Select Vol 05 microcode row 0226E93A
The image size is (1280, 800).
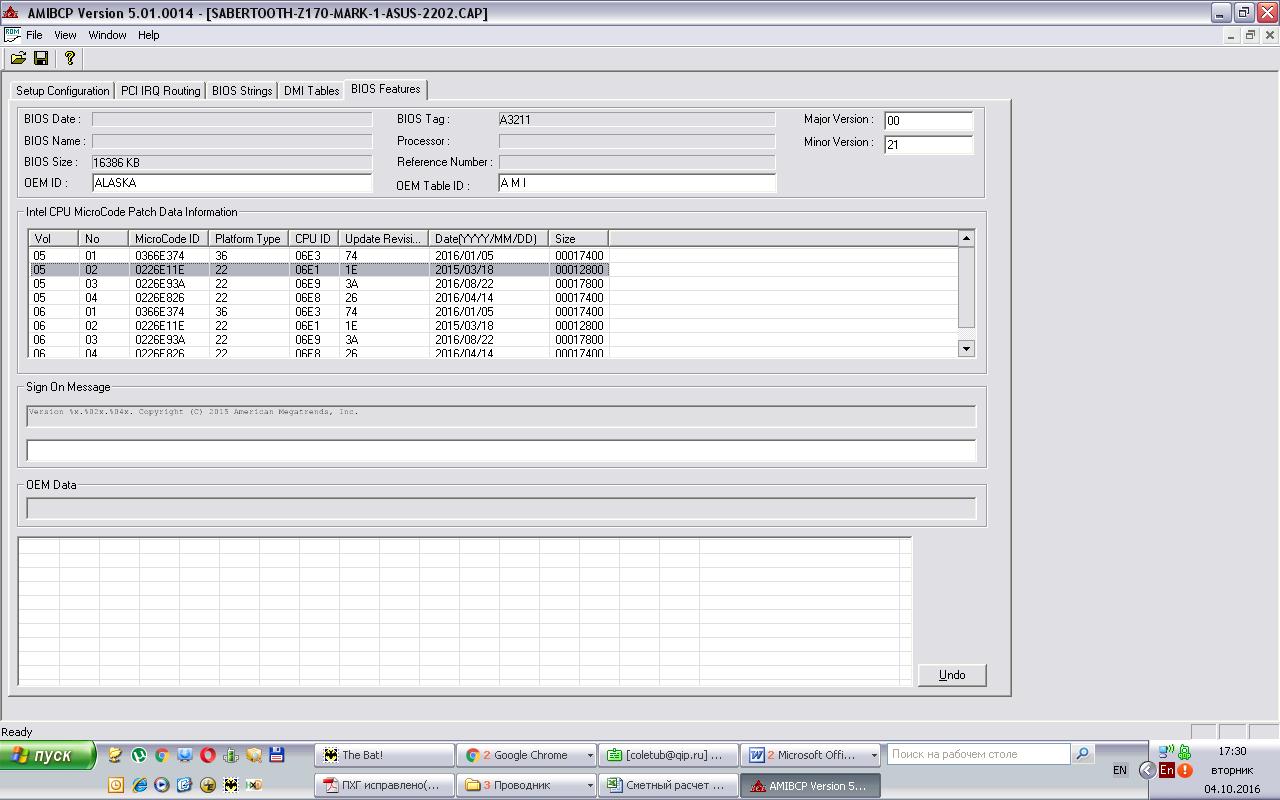click(x=319, y=284)
